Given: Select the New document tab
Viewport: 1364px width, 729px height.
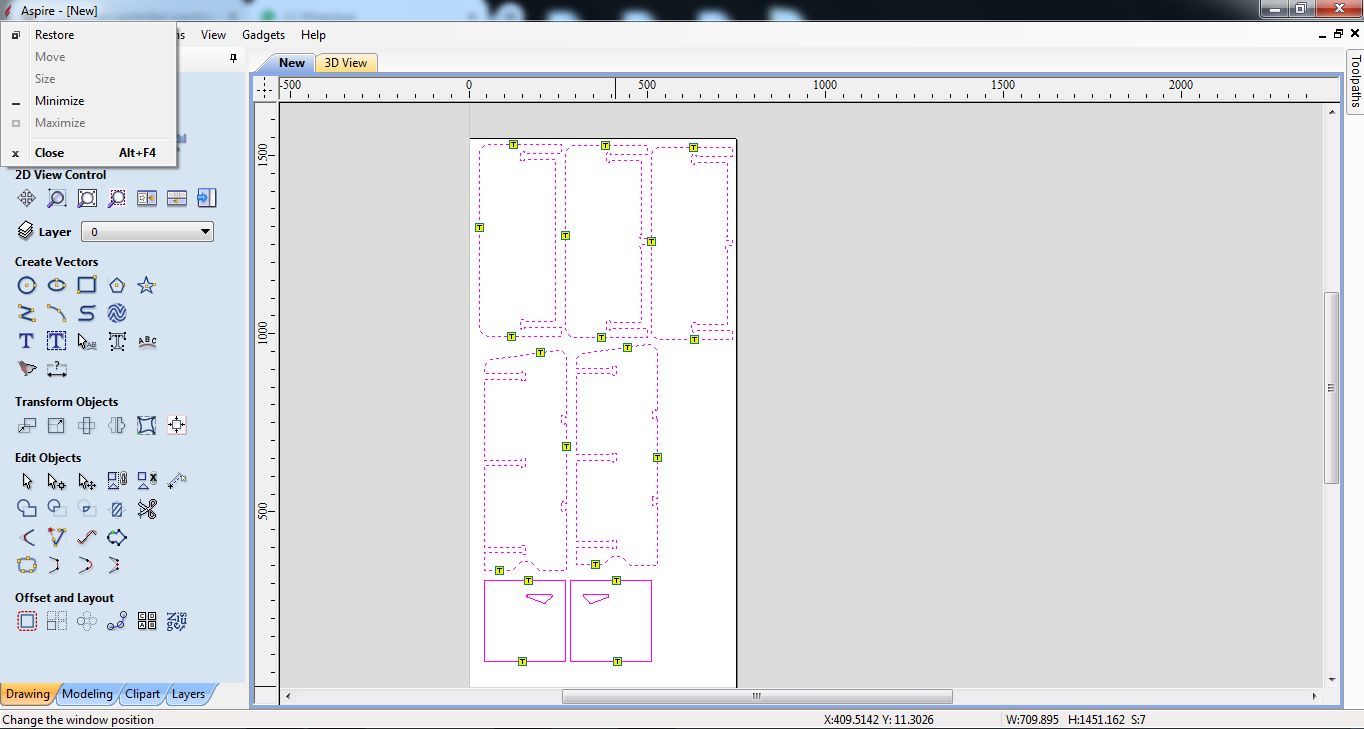Looking at the screenshot, I should [291, 63].
